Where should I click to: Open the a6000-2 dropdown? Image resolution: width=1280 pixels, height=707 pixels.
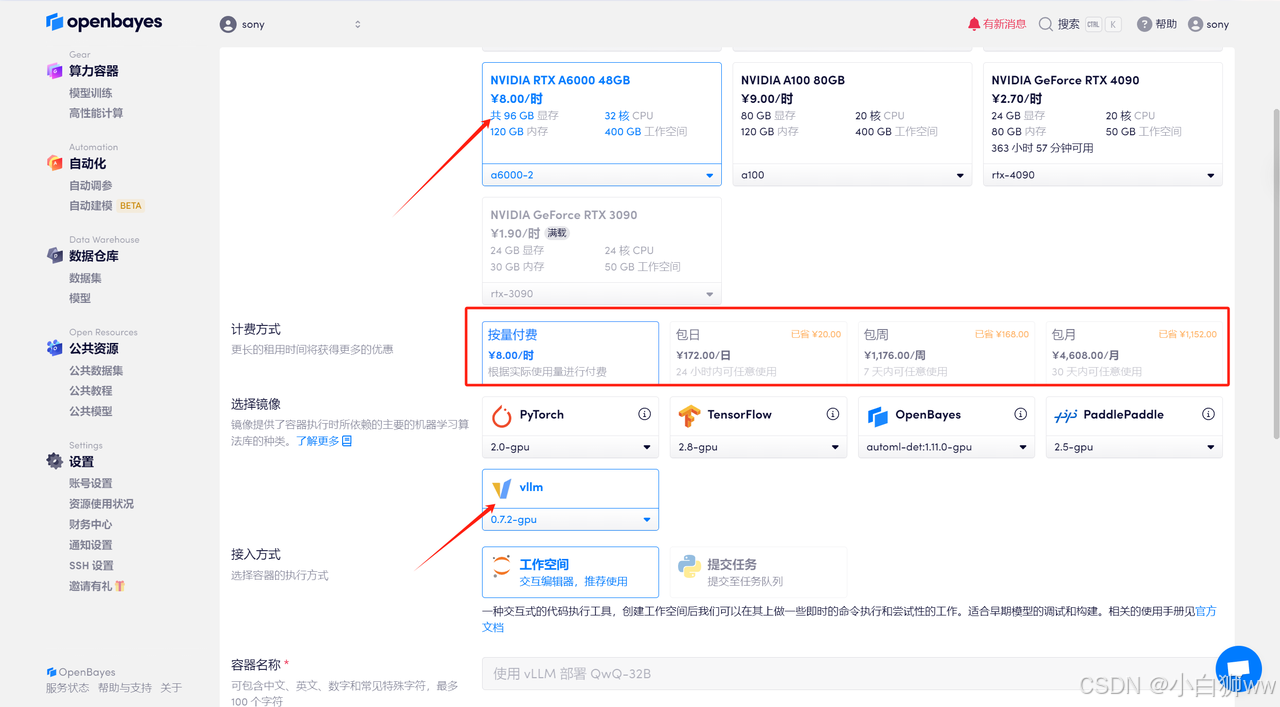(602, 175)
